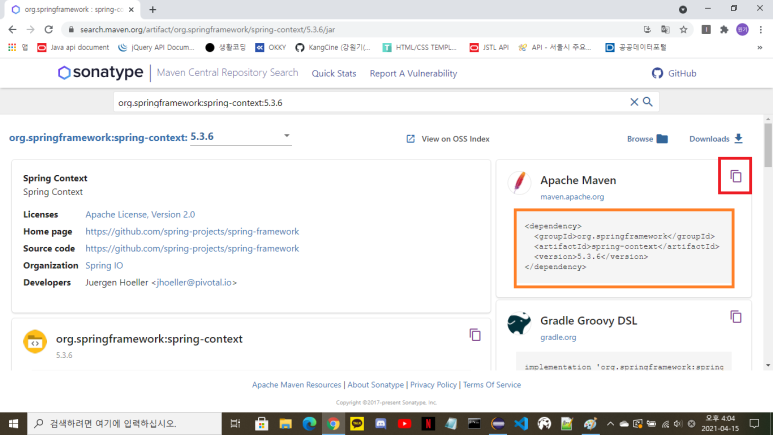Open Visual Studio Code from taskbar
The height and width of the screenshot is (435, 773).
point(521,424)
